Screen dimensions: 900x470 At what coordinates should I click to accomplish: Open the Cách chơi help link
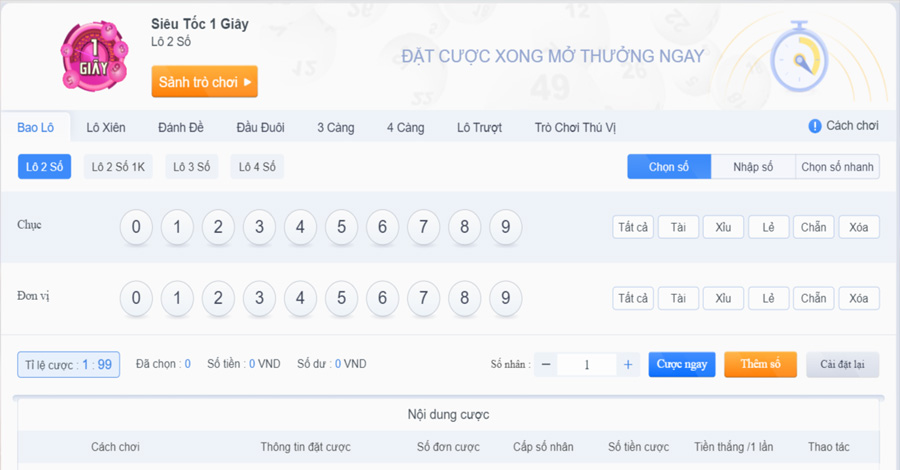click(852, 126)
